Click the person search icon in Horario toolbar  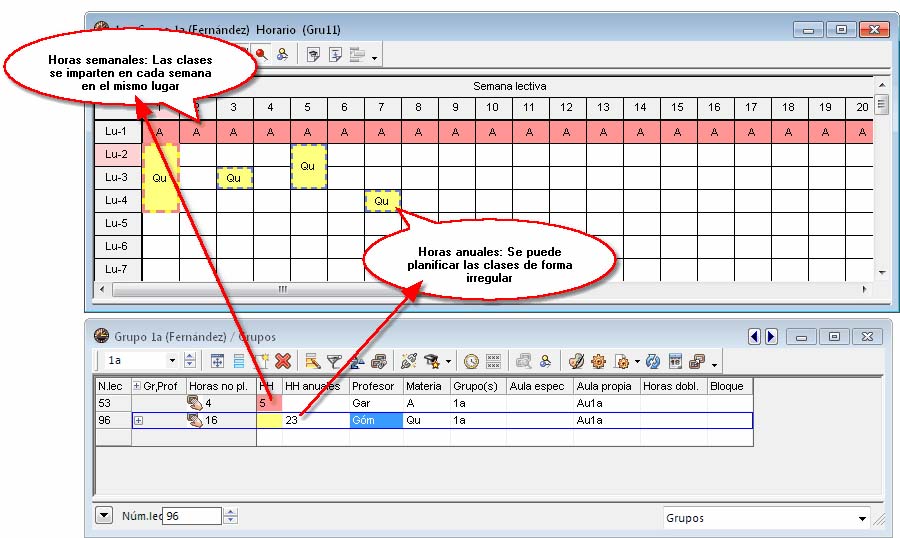tap(282, 55)
